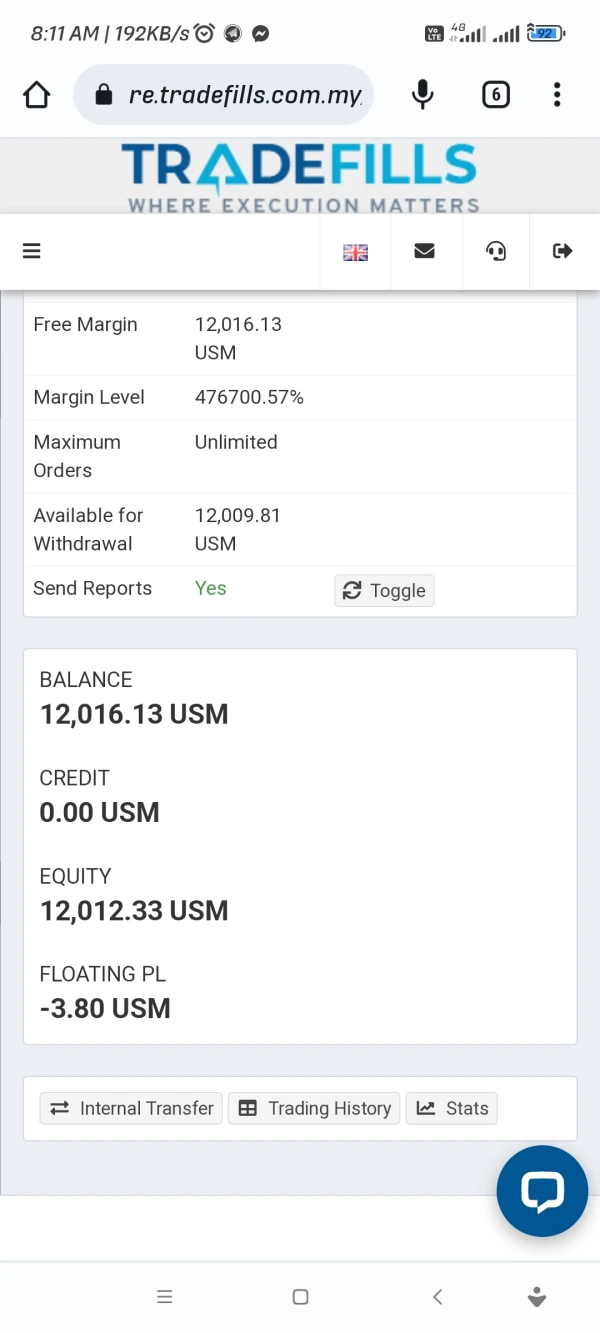Tap the microphone voice search icon
The height and width of the screenshot is (1333, 600).
click(x=423, y=95)
